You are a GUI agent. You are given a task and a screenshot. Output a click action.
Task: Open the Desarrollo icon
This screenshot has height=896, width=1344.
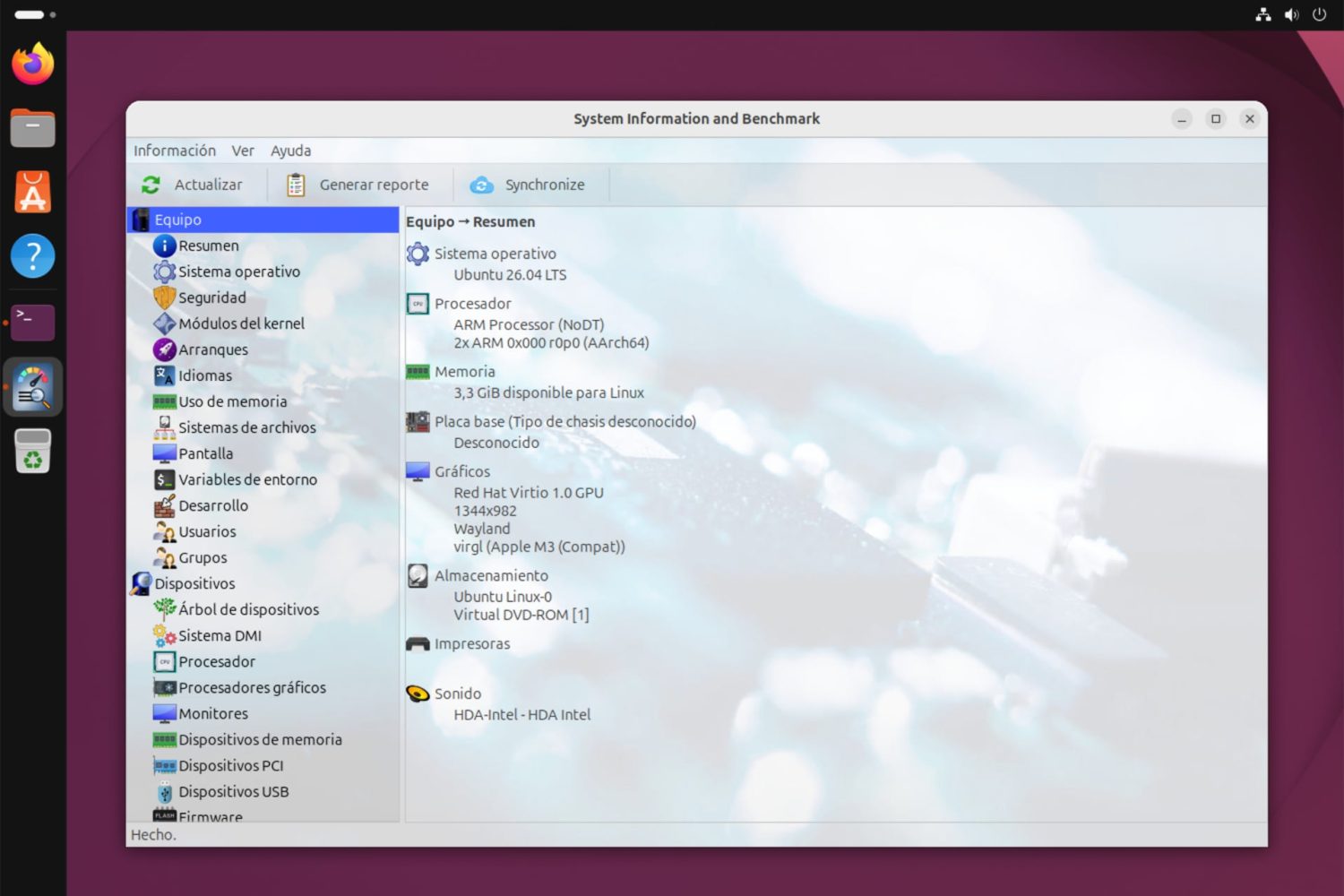tap(164, 505)
